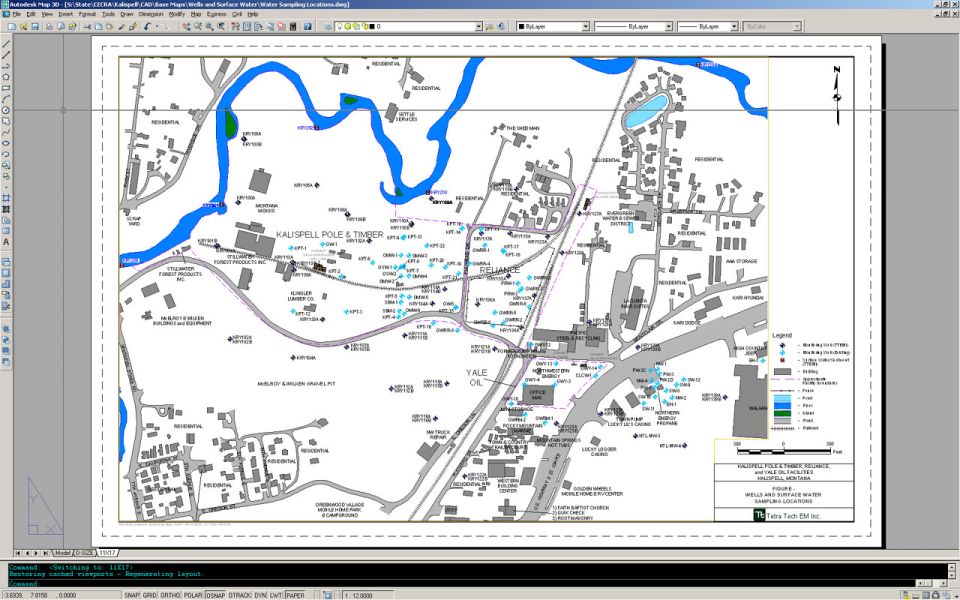Viewport: 960px width, 600px height.
Task: Click the Copy icon
Action: click(x=99, y=27)
